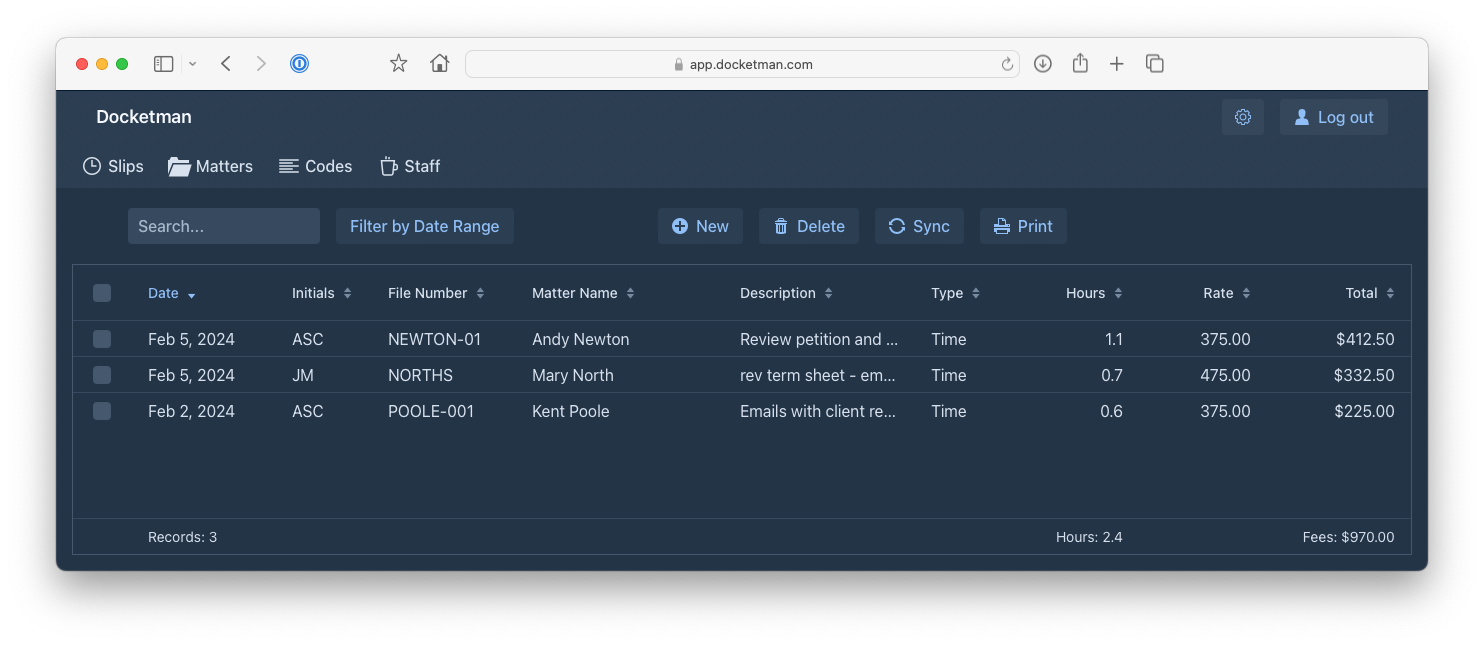Viewport: 1484px width, 645px height.
Task: Click the $332.50 total cell
Action: coord(1364,375)
